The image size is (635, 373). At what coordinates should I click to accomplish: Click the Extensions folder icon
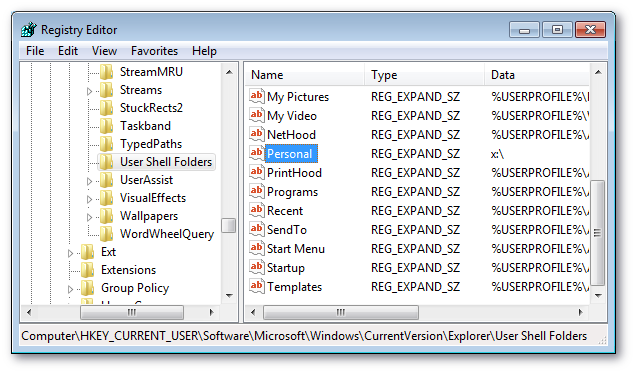click(87, 270)
